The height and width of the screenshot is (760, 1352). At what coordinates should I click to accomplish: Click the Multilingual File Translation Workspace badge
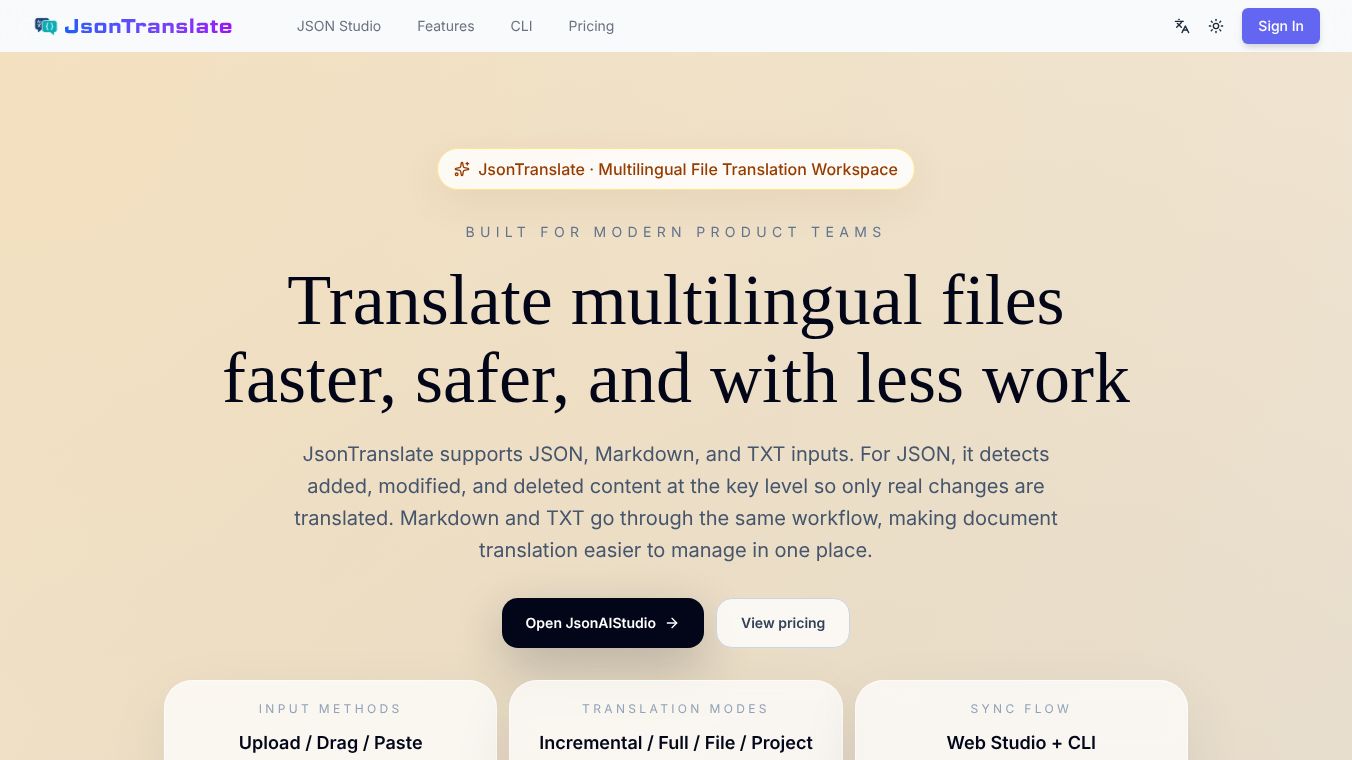click(676, 169)
